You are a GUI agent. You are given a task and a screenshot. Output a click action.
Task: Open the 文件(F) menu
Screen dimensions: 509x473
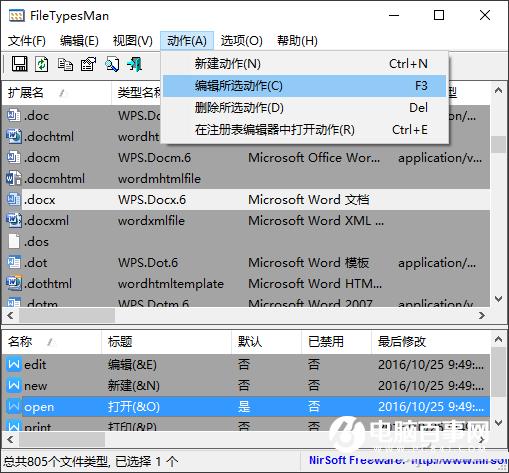27,41
